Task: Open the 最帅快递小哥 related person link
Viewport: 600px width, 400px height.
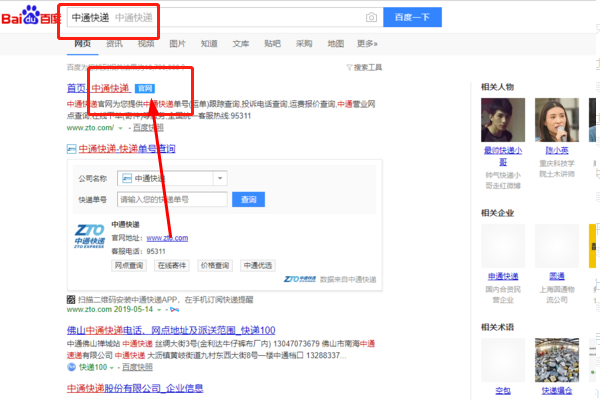Action: [503, 156]
